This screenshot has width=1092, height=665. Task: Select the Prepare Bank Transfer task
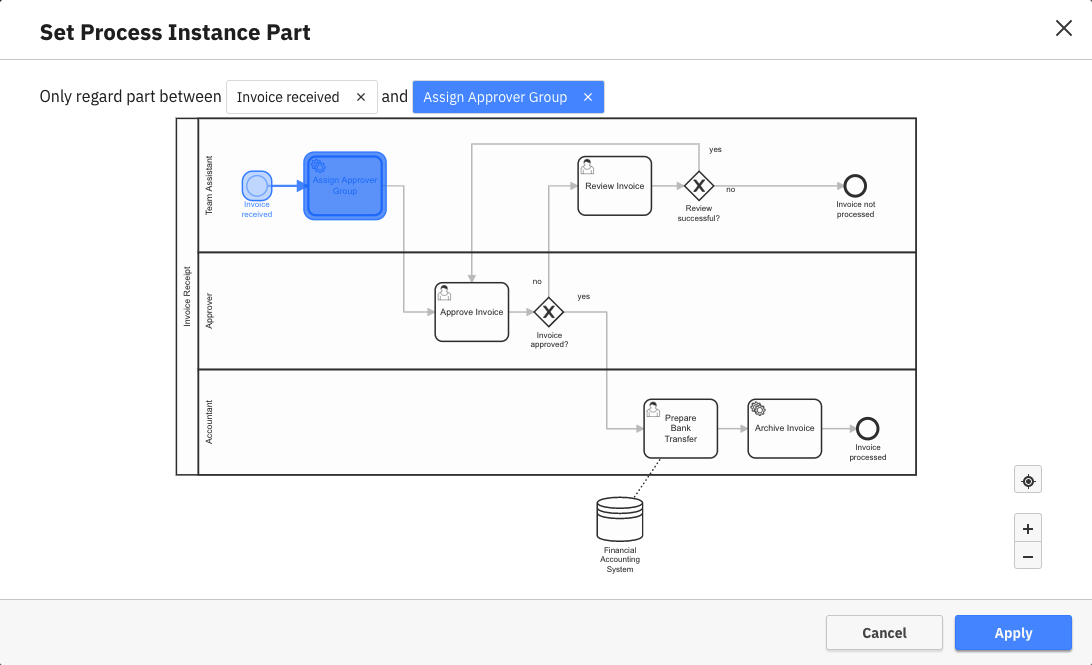coord(680,428)
